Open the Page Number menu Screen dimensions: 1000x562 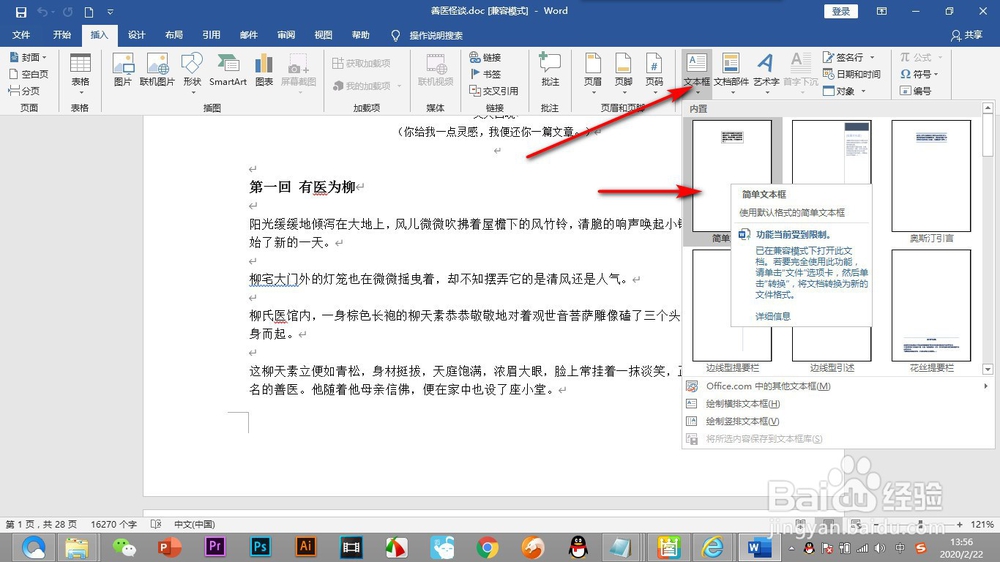tap(654, 73)
